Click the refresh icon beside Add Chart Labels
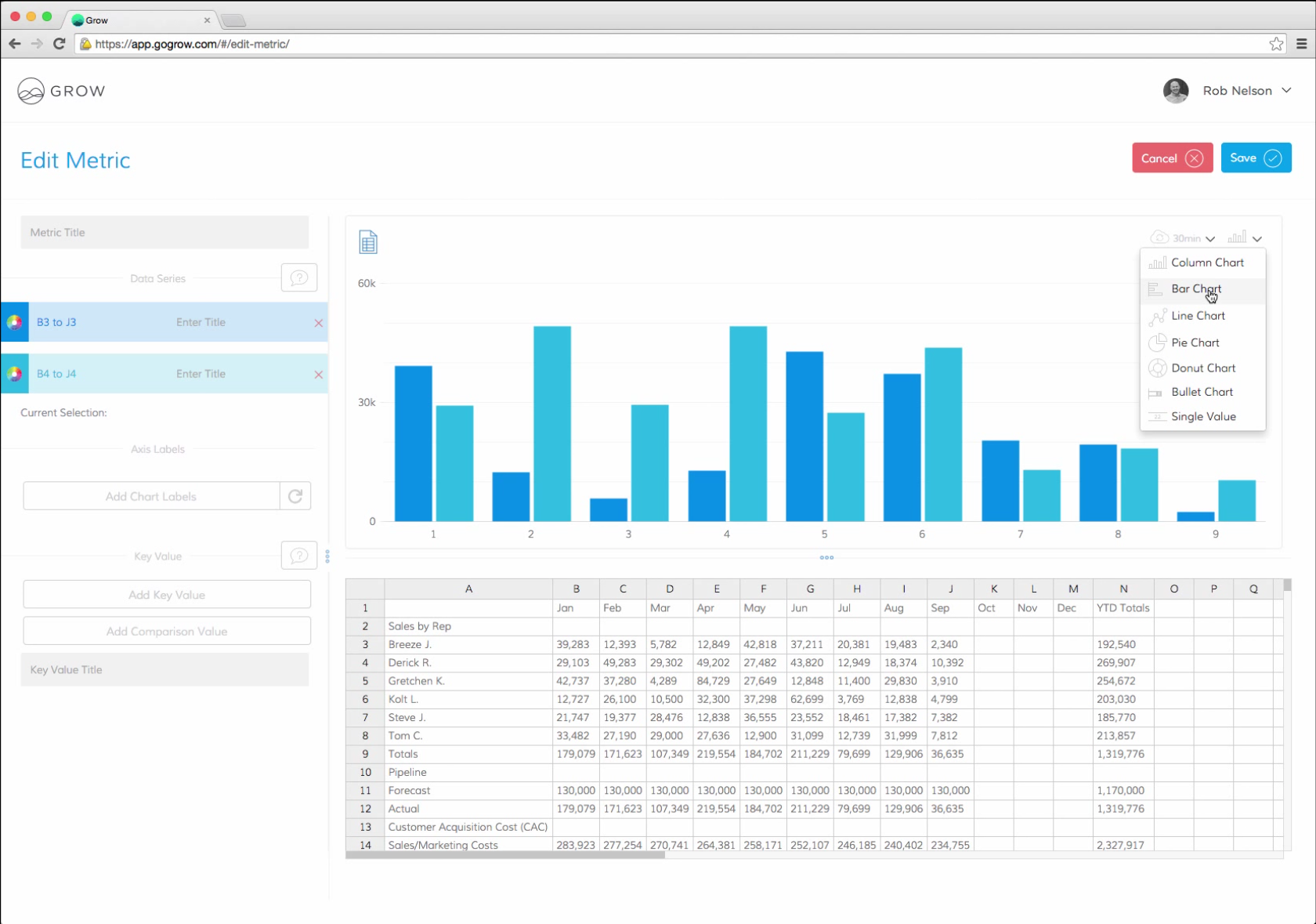1316x924 pixels. tap(295, 496)
